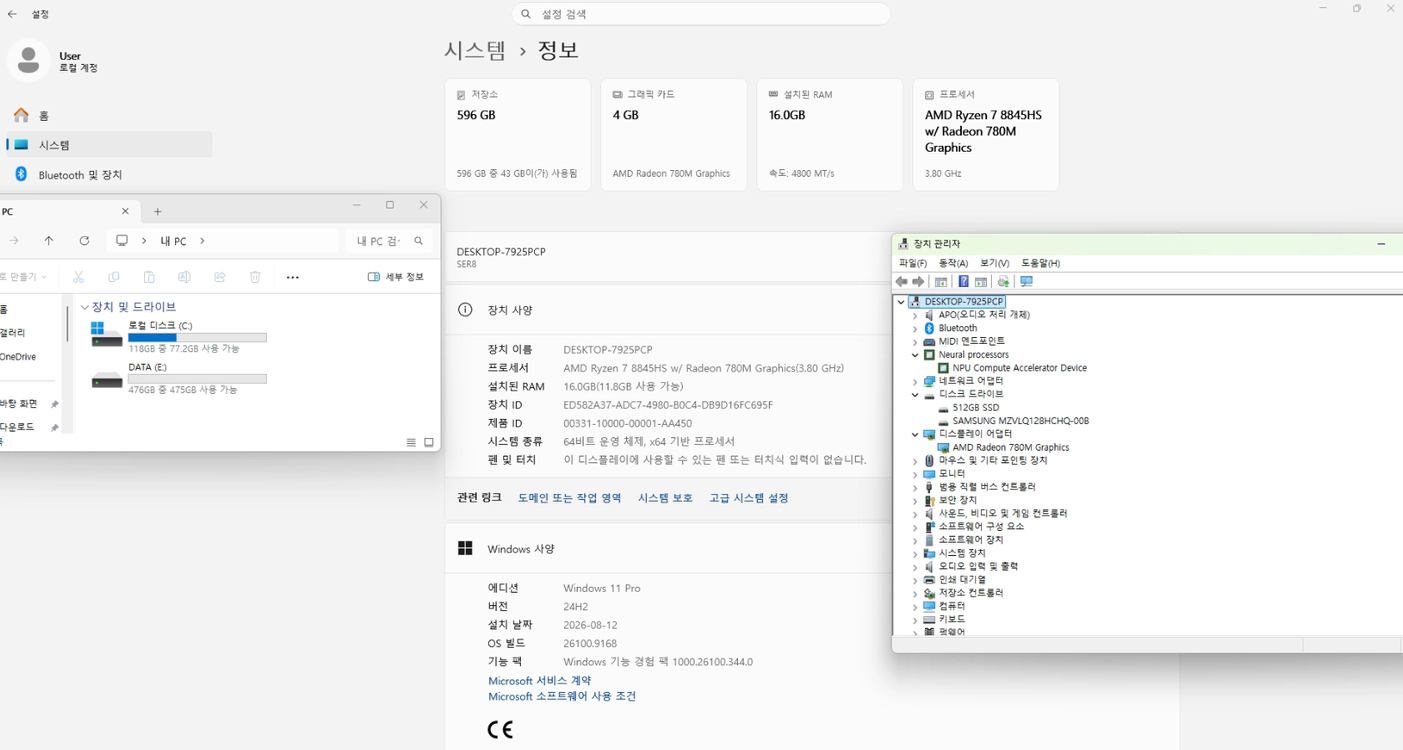The image size is (1403, 750).
Task: Open the Microsoft 소프트웨어 사용 조건 link
Action: (562, 697)
